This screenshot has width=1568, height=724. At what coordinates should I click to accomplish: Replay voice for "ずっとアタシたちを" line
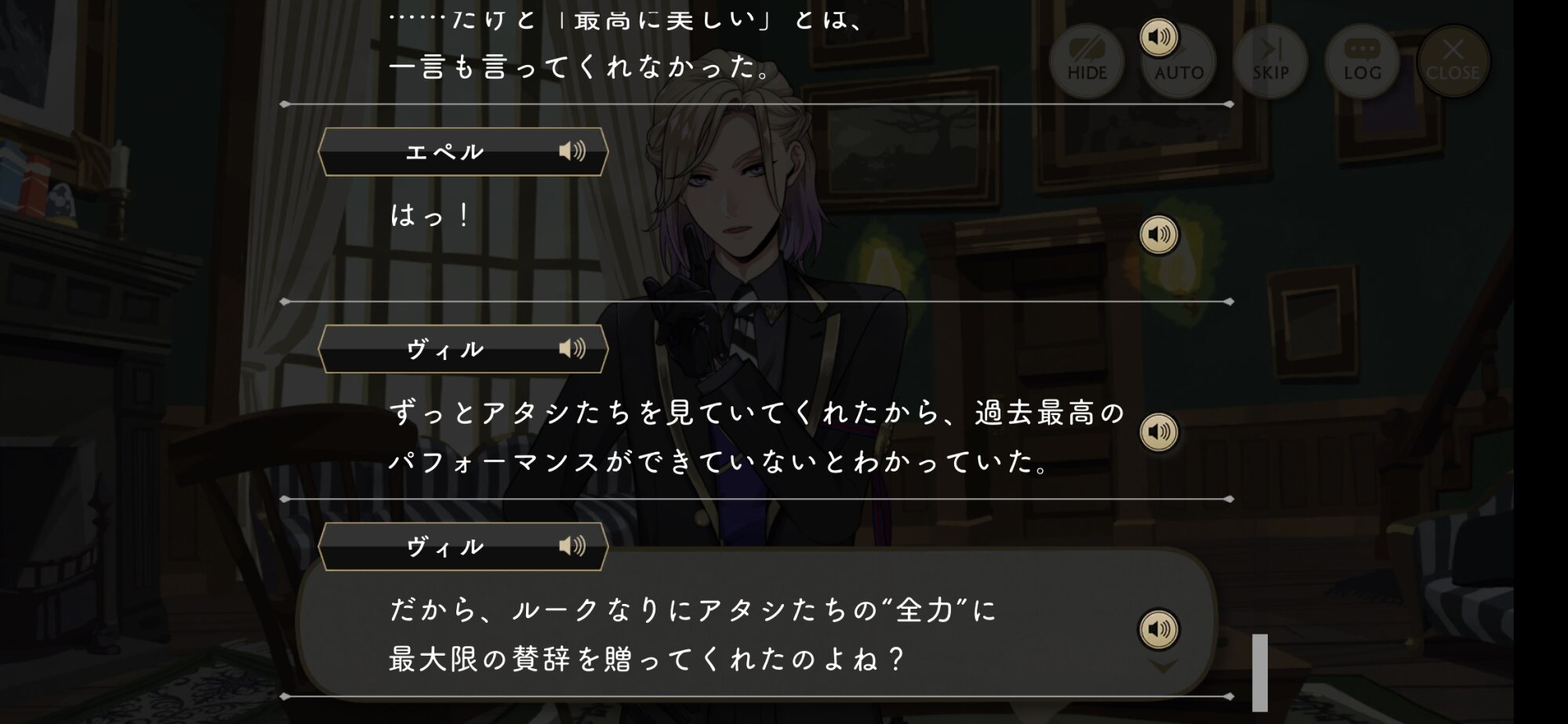(x=1159, y=431)
